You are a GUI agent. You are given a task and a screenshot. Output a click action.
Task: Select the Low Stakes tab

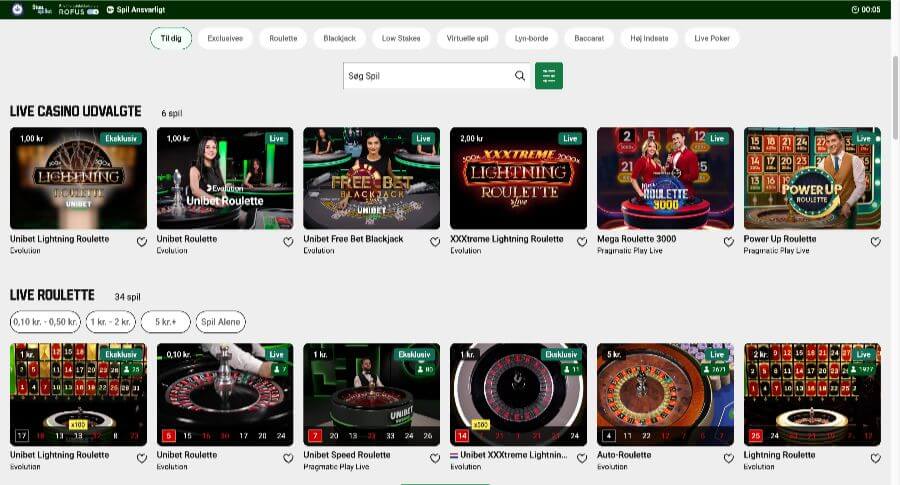(x=401, y=38)
